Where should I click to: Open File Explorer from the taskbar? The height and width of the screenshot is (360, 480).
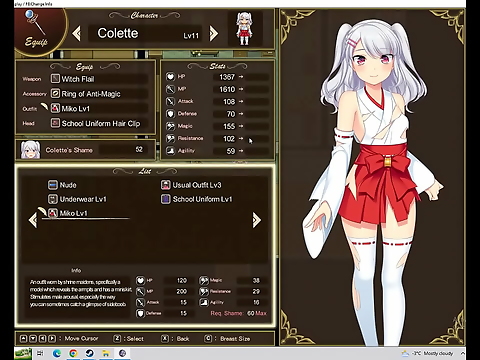tap(106, 353)
